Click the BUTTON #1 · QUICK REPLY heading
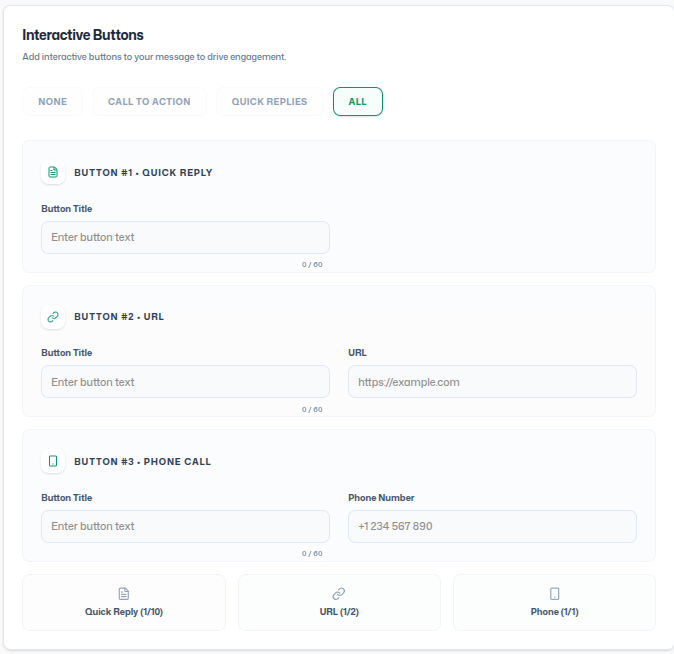 pos(143,172)
